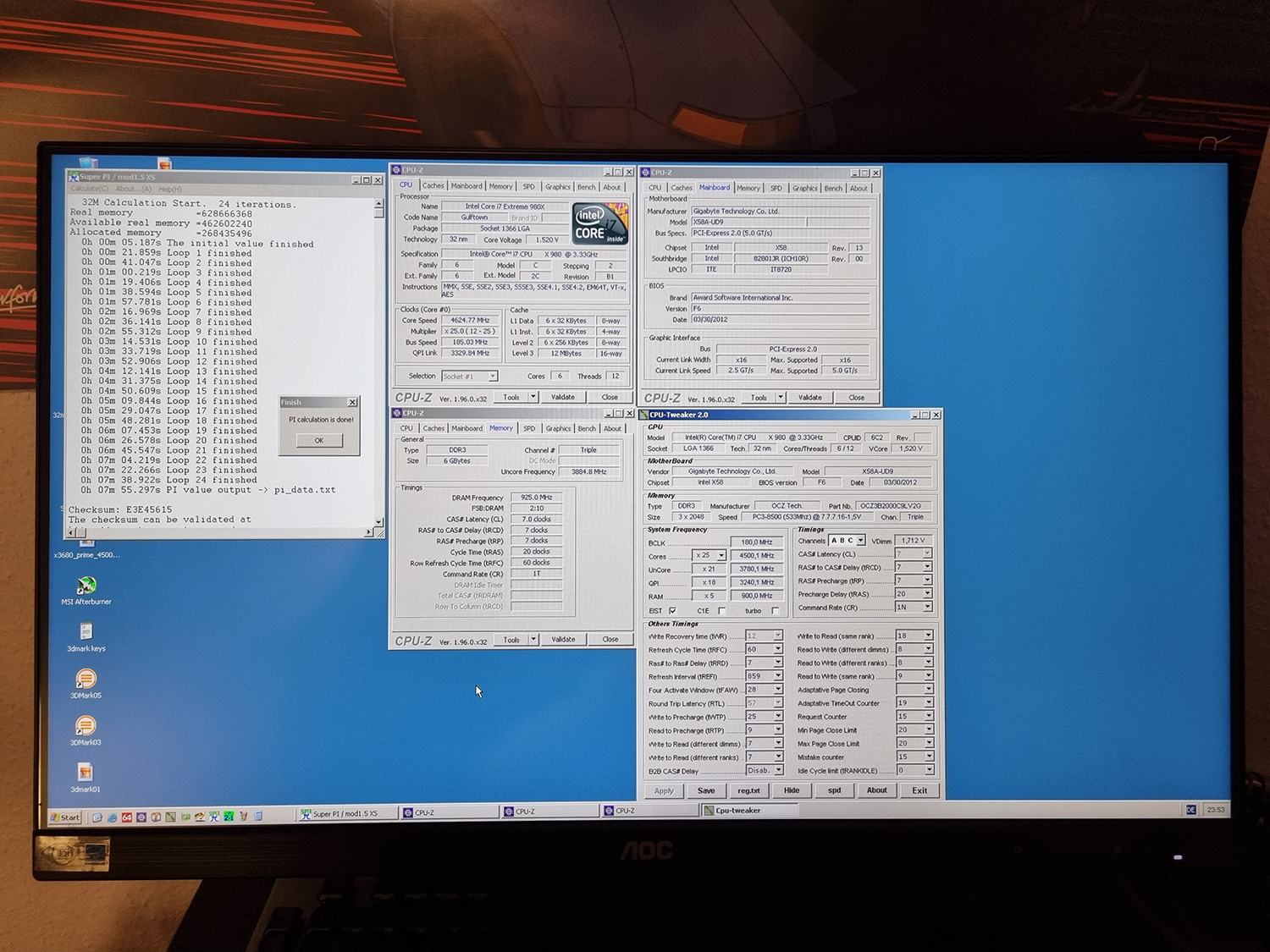This screenshot has height=952, width=1270.
Task: Click Super PI horizontal scrollbar right arrow
Action: coord(368,532)
